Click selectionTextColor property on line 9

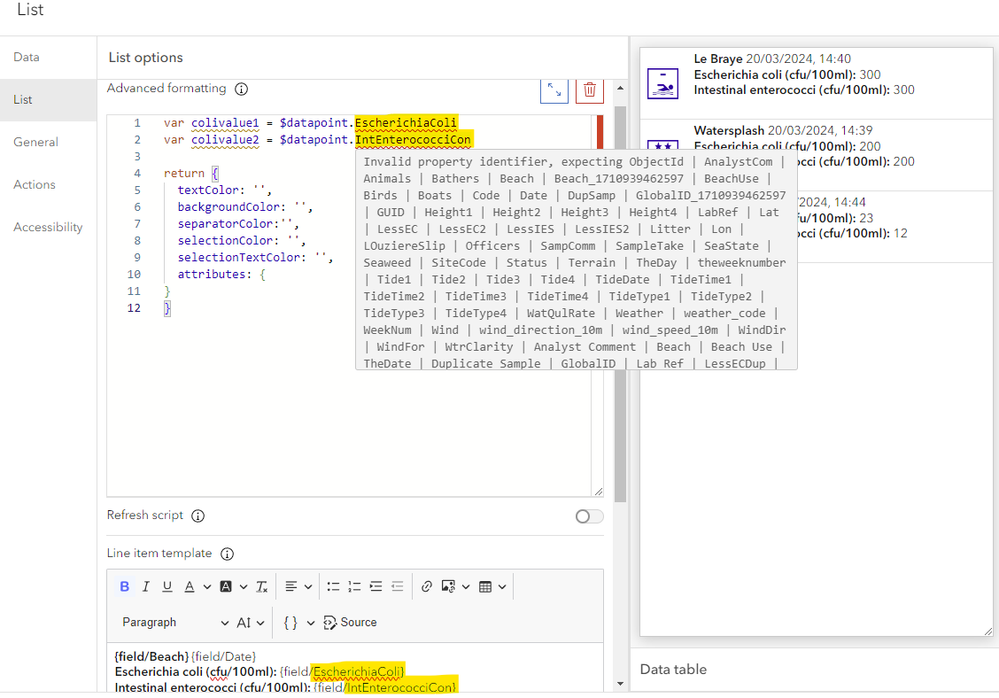239,257
